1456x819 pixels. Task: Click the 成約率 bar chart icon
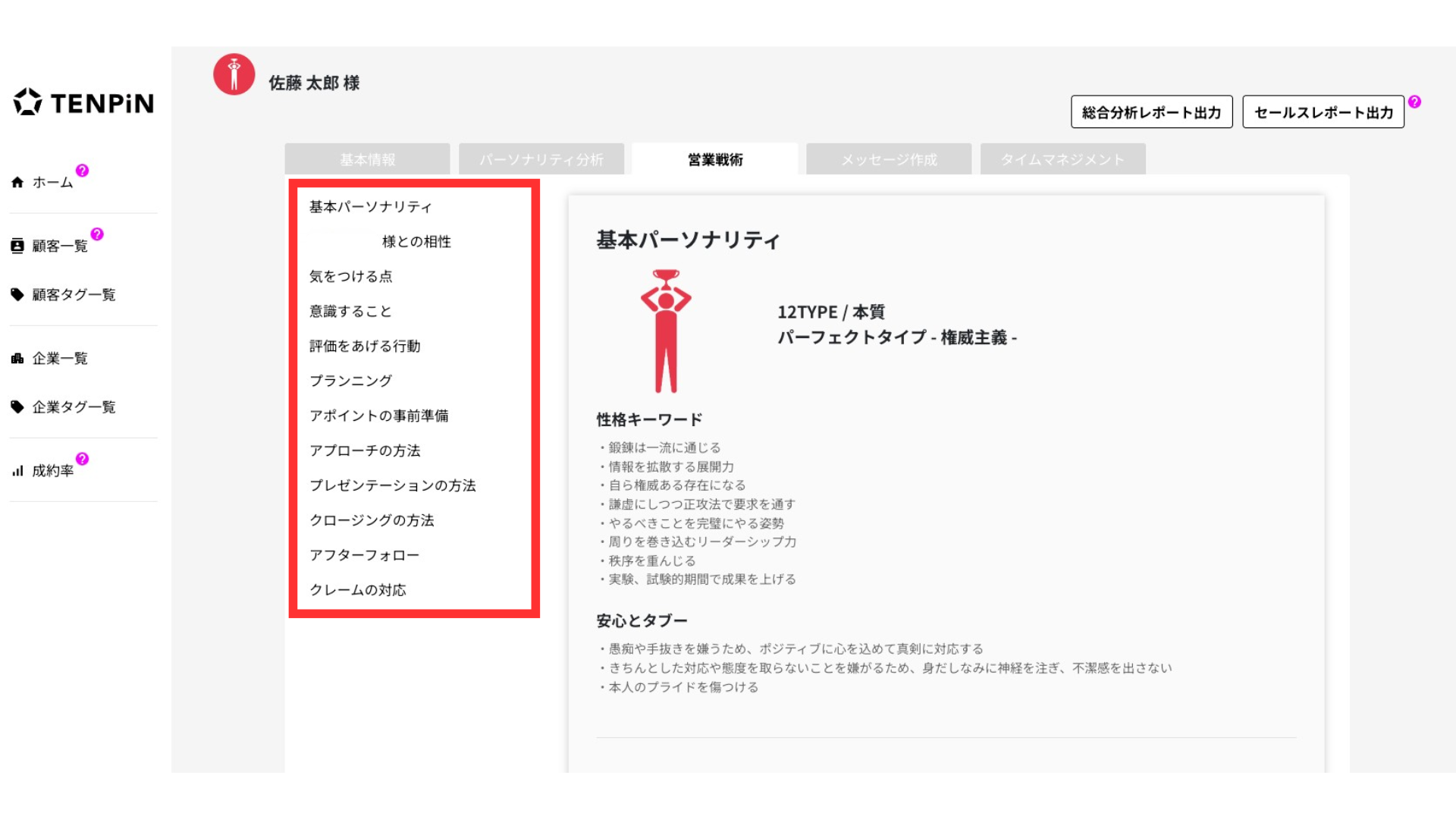17,471
